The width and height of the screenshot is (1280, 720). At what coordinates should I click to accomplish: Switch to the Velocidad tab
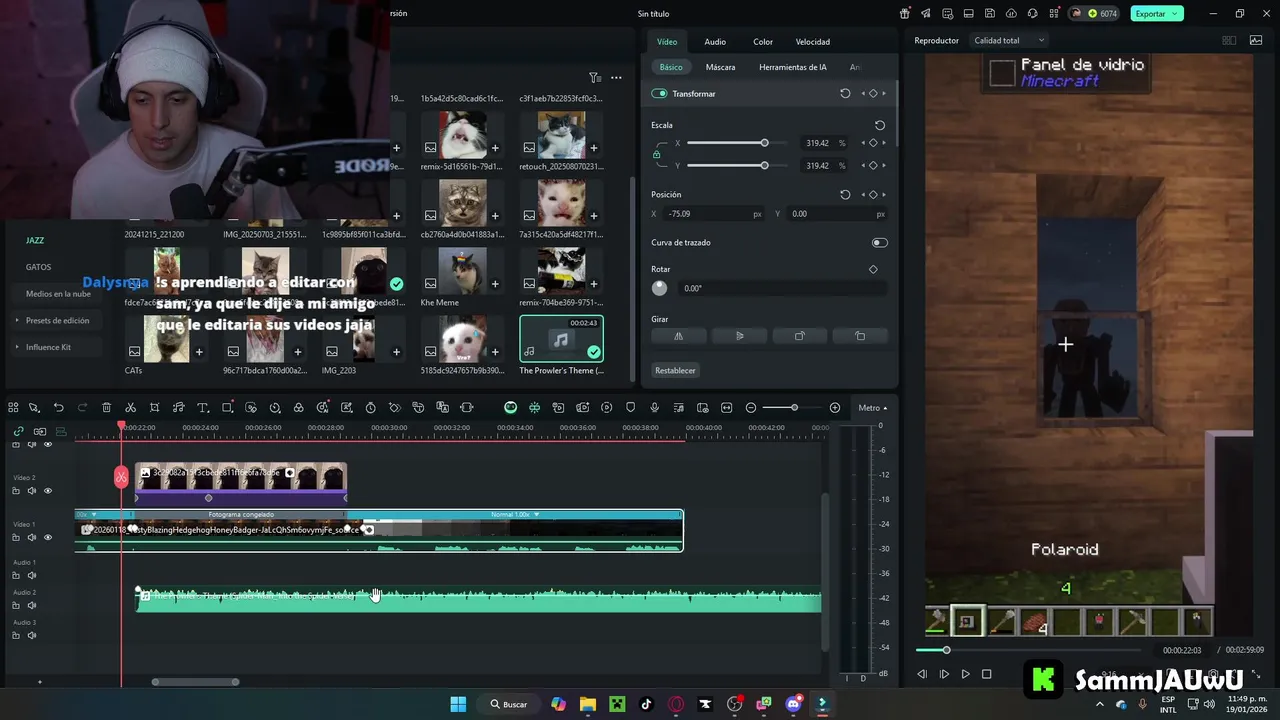(x=813, y=42)
